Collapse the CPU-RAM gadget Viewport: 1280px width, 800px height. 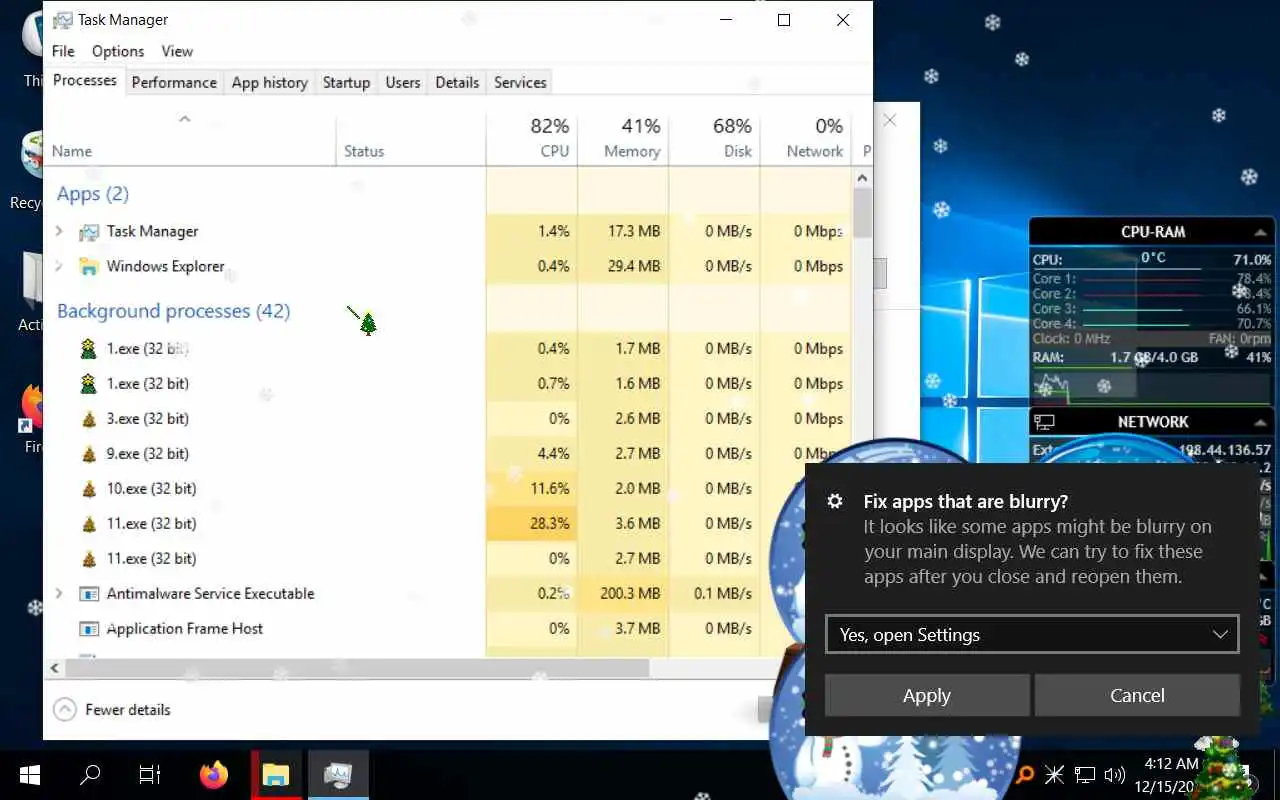coord(1260,232)
